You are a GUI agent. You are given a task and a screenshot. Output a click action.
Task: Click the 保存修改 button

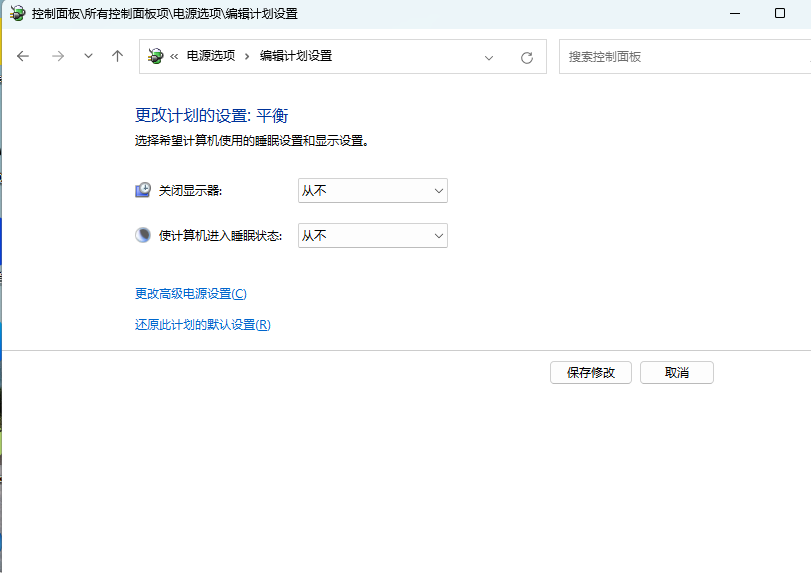(591, 373)
